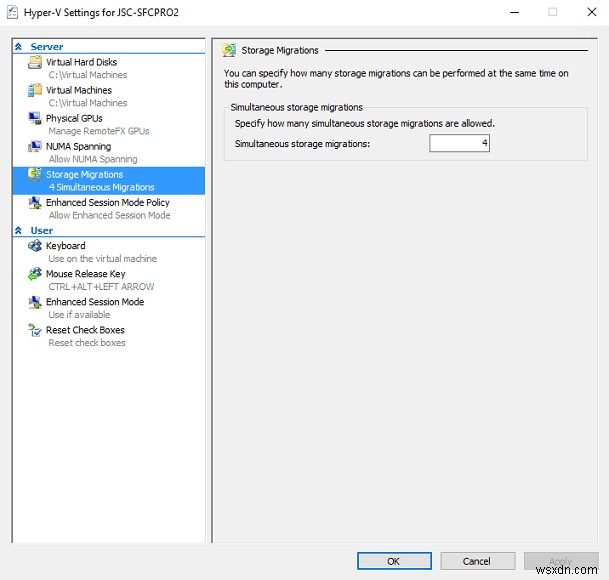Click 'Allow Enhanced Session Mode' subtitle
609x580 pixels.
109,215
